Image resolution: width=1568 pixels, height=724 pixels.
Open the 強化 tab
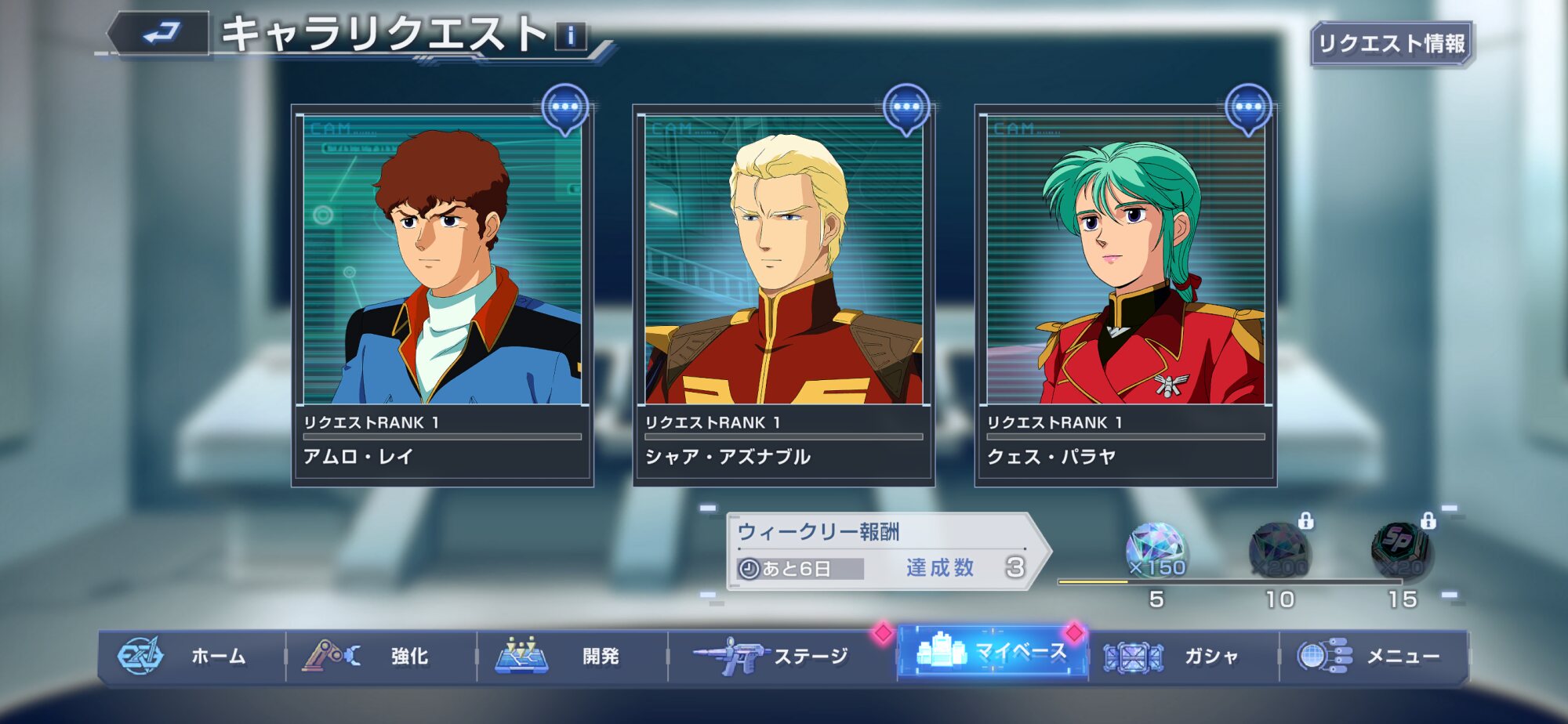click(382, 656)
